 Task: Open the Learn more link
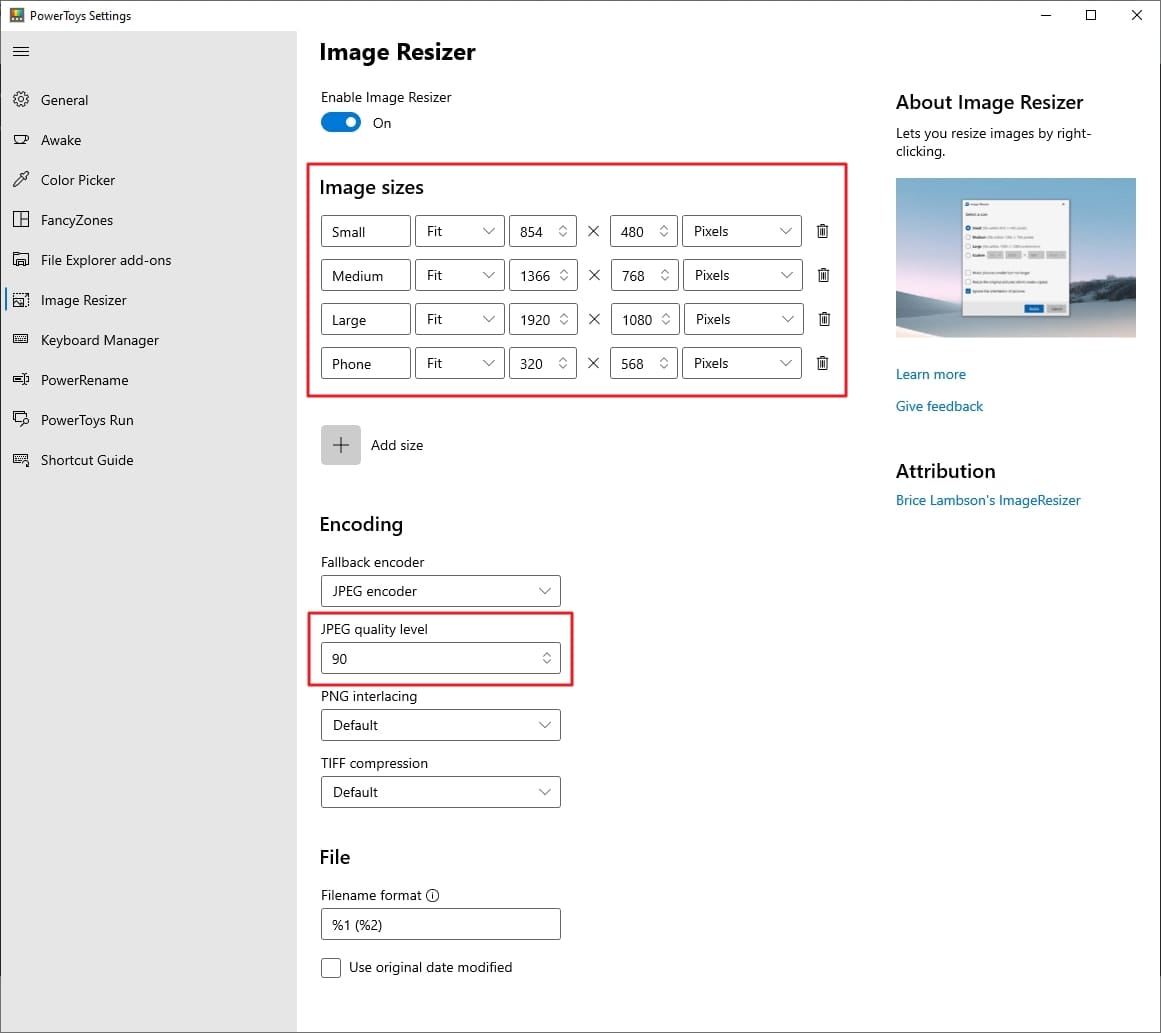coord(930,374)
